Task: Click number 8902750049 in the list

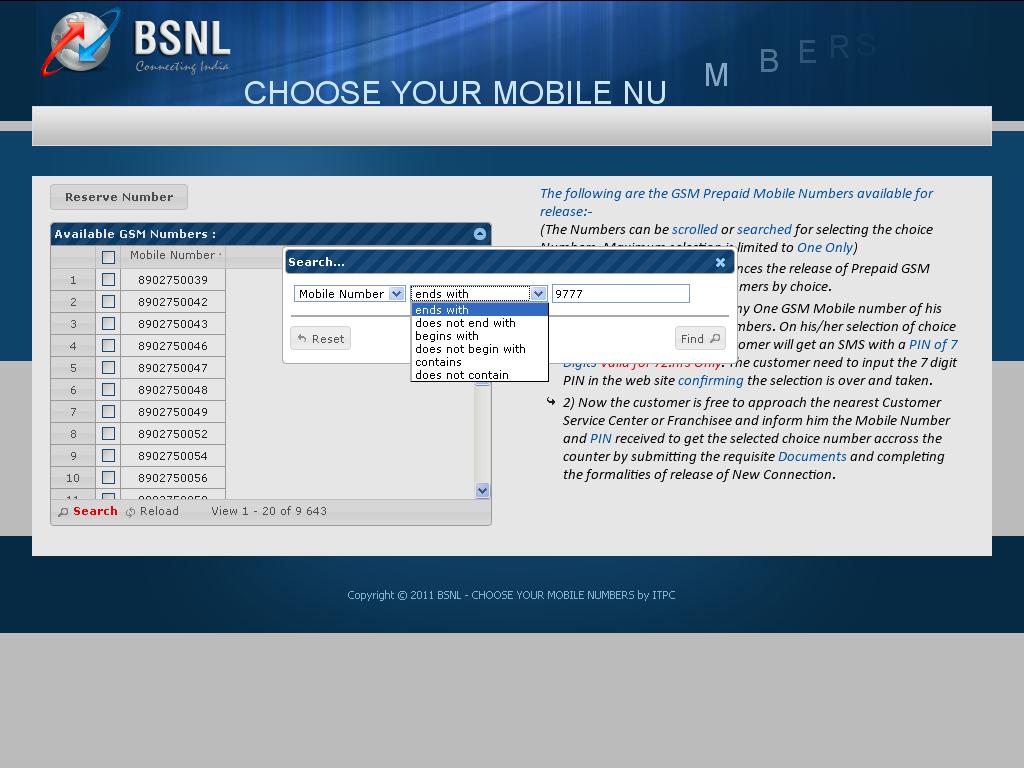Action: pyautogui.click(x=173, y=412)
